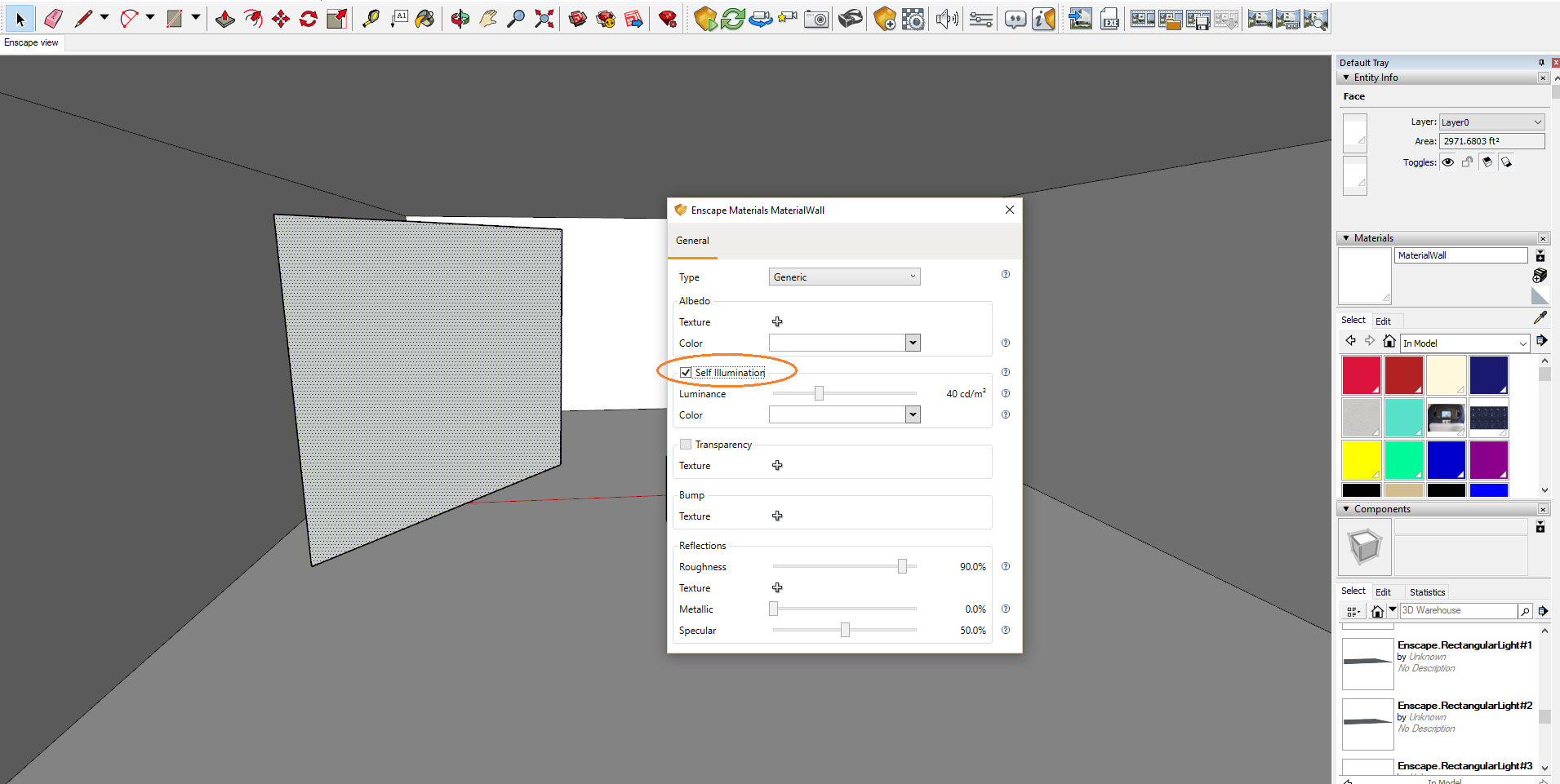Open Enscape settings sliders
The width and height of the screenshot is (1560, 784).
tap(981, 19)
